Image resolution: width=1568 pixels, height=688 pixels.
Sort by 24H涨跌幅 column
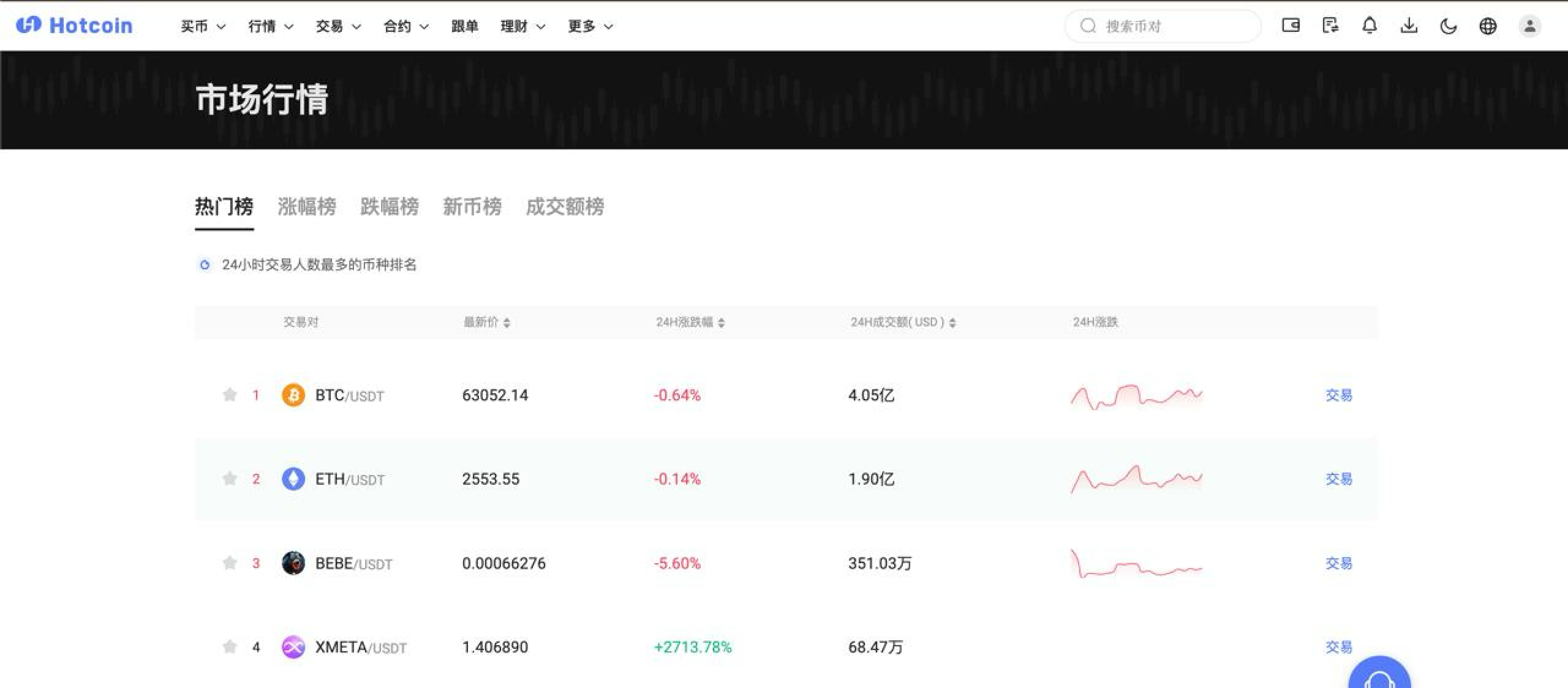[690, 322]
